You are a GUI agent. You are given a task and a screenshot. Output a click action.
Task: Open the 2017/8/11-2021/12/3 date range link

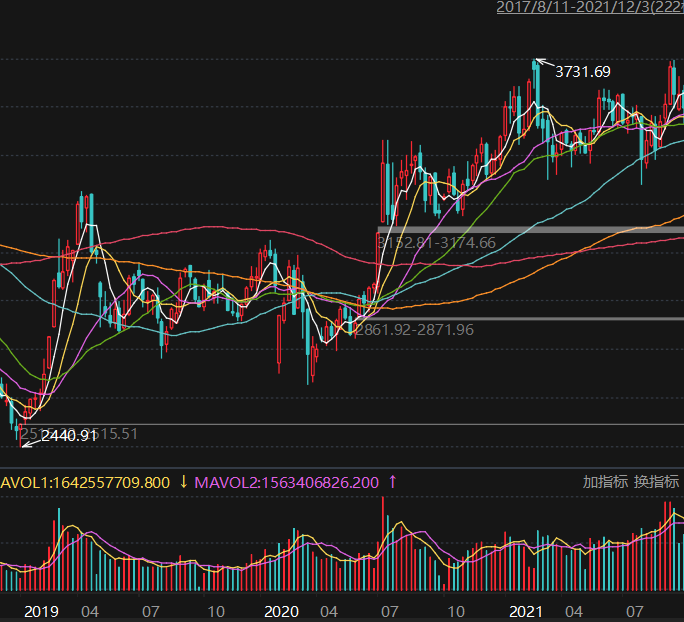coord(590,7)
